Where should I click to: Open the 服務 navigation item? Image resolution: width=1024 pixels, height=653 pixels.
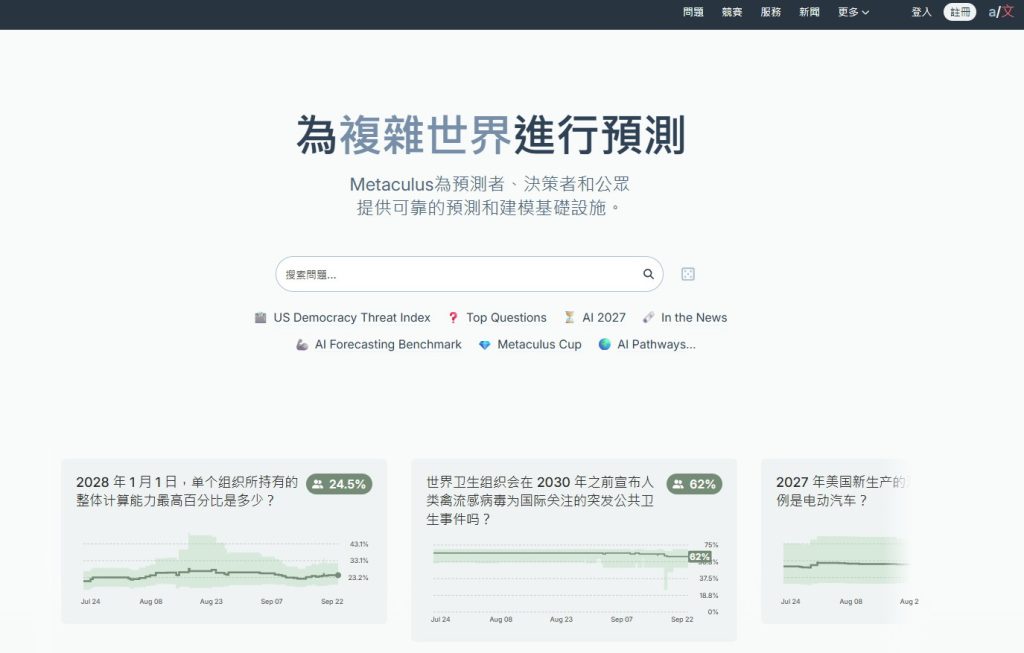(x=771, y=12)
